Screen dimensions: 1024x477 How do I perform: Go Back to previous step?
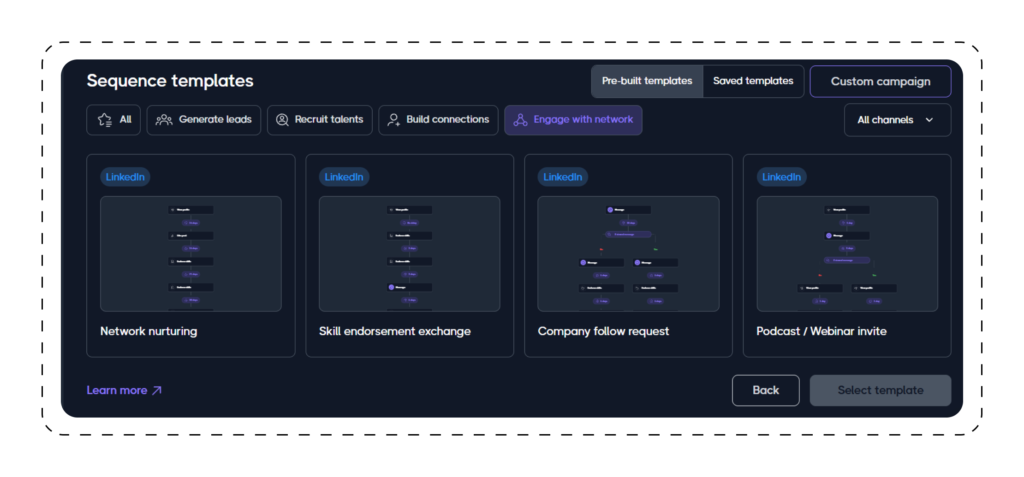(765, 390)
